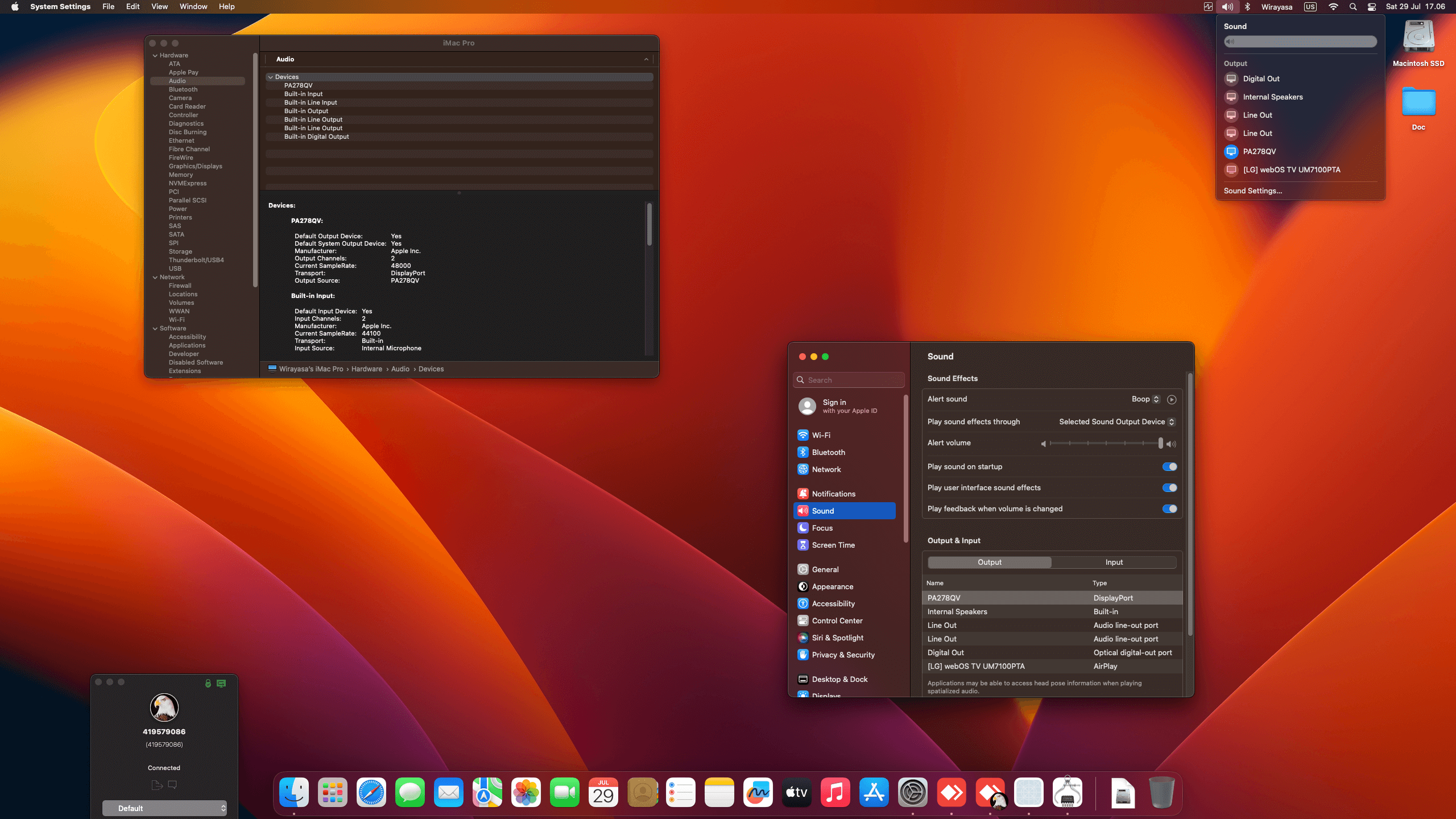Screen dimensions: 1456x819
Task: Toggle Play feedback when volume is changed
Action: [1169, 508]
